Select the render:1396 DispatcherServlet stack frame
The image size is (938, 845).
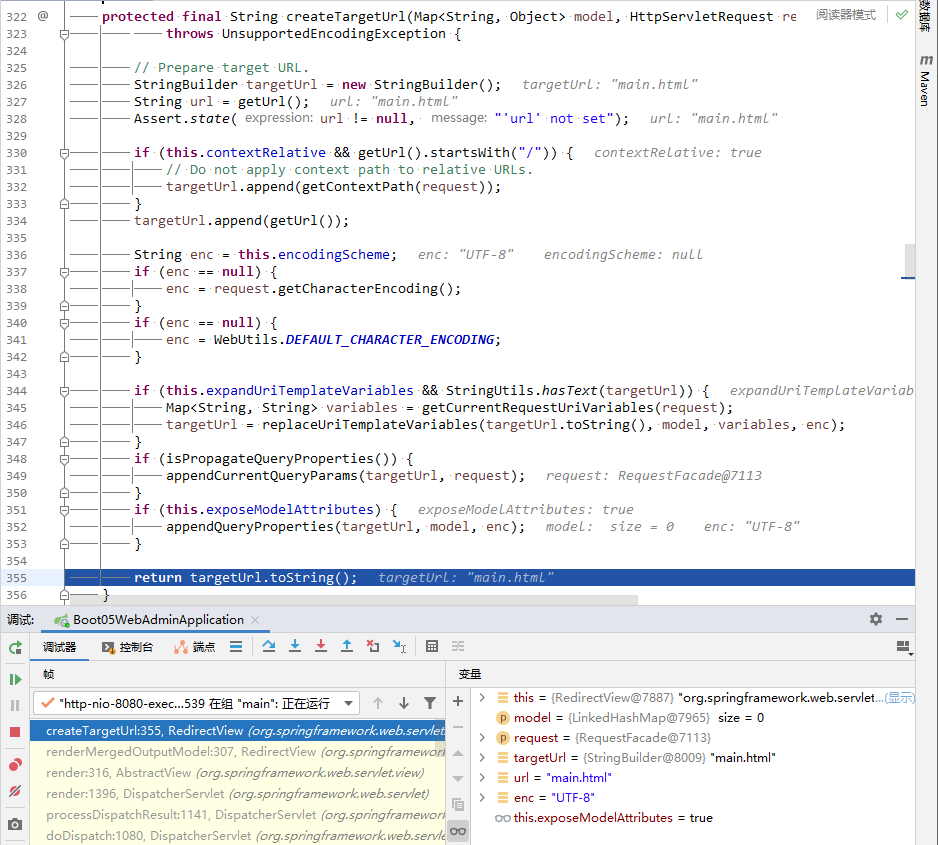point(237,794)
